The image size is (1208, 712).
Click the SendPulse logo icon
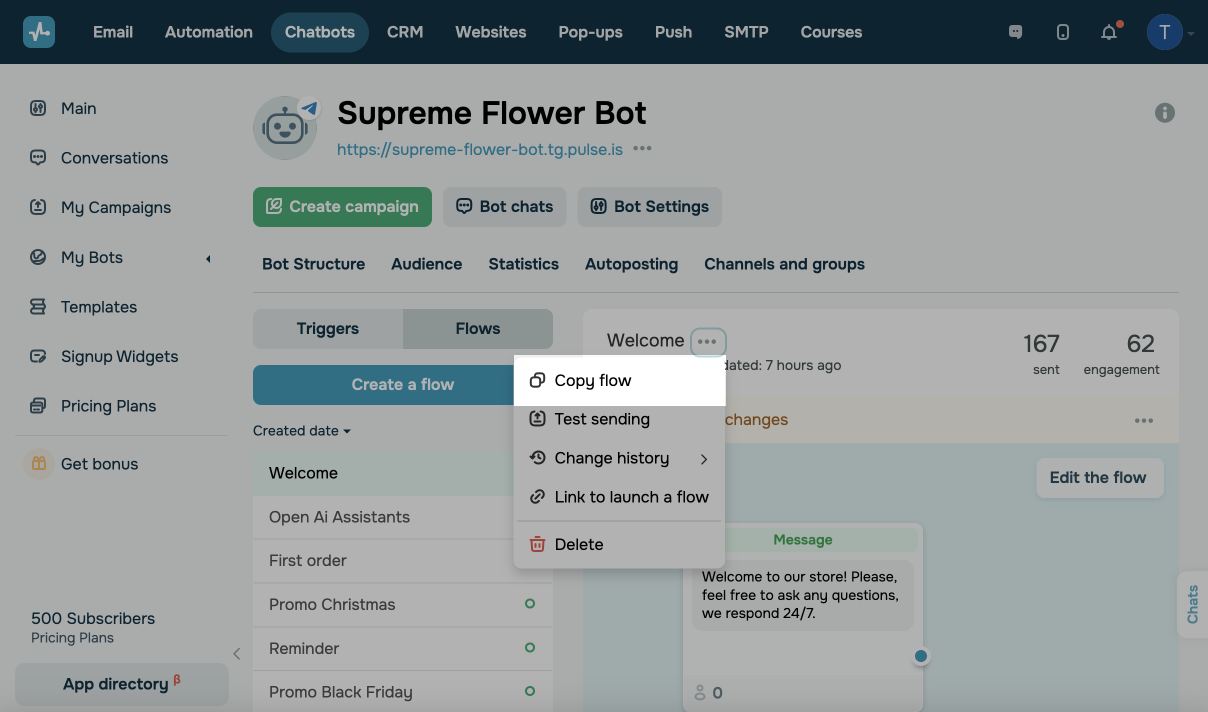pyautogui.click(x=39, y=32)
